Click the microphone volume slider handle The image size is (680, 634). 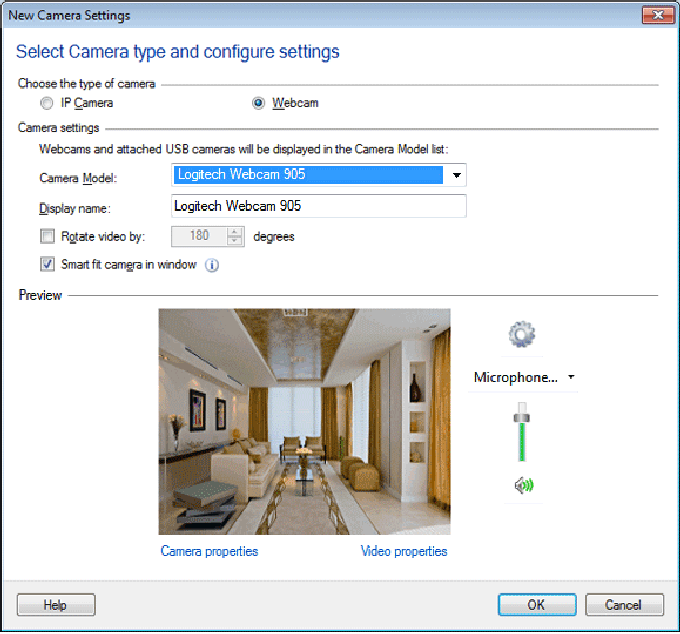(521, 416)
